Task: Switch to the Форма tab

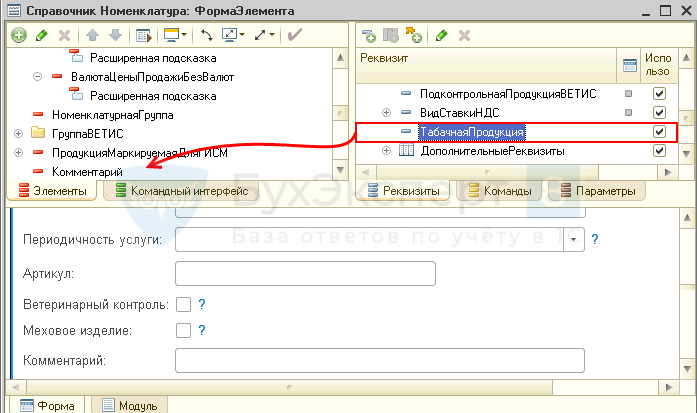Action: (47, 405)
